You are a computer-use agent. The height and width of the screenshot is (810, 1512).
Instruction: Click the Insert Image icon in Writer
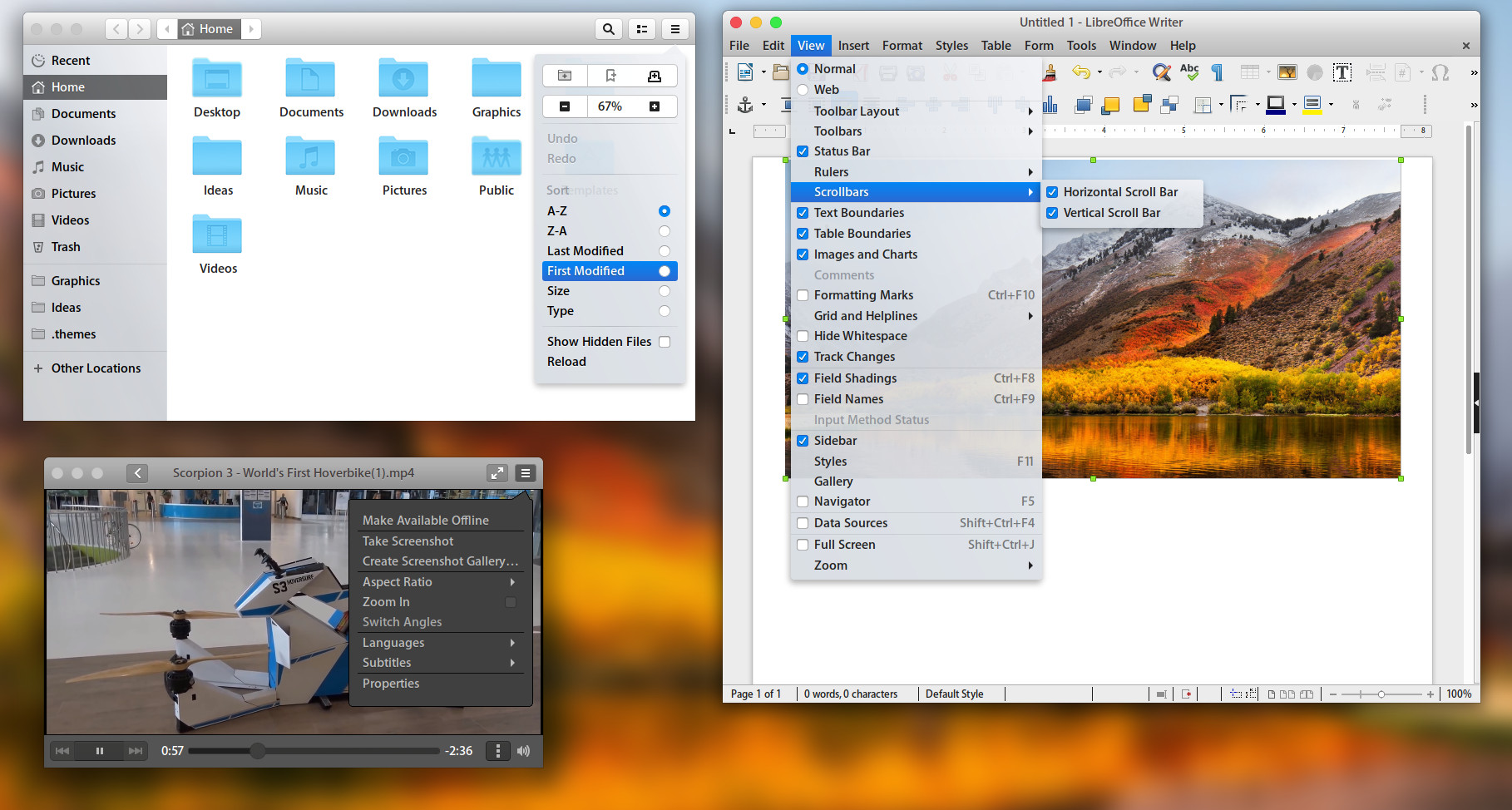coord(1287,72)
